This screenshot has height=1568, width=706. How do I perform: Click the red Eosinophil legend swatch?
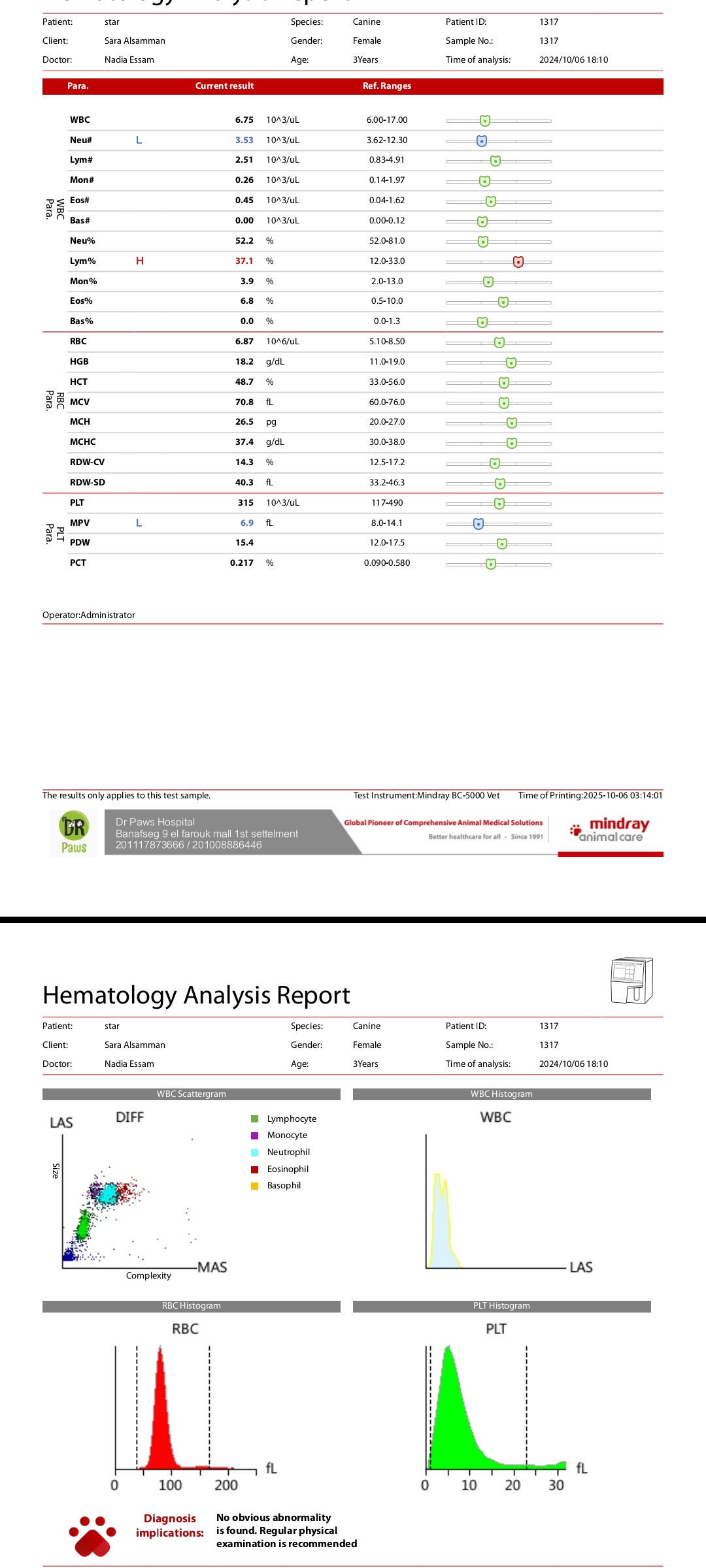255,1169
